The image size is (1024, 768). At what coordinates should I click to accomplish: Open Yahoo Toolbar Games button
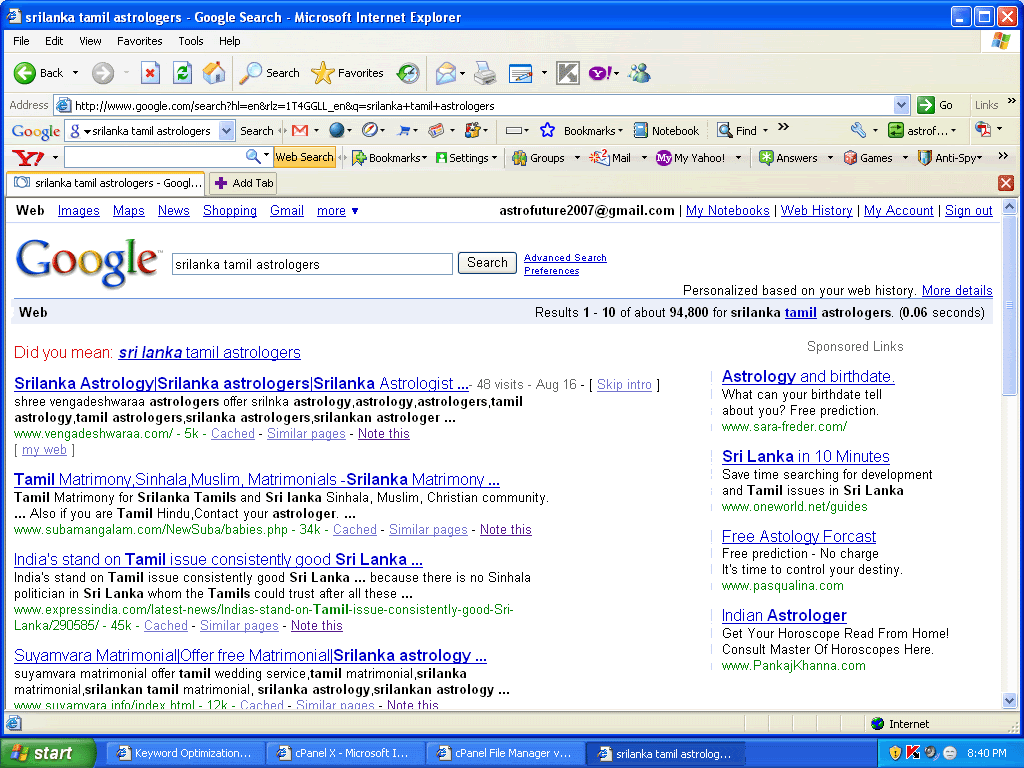coord(868,157)
